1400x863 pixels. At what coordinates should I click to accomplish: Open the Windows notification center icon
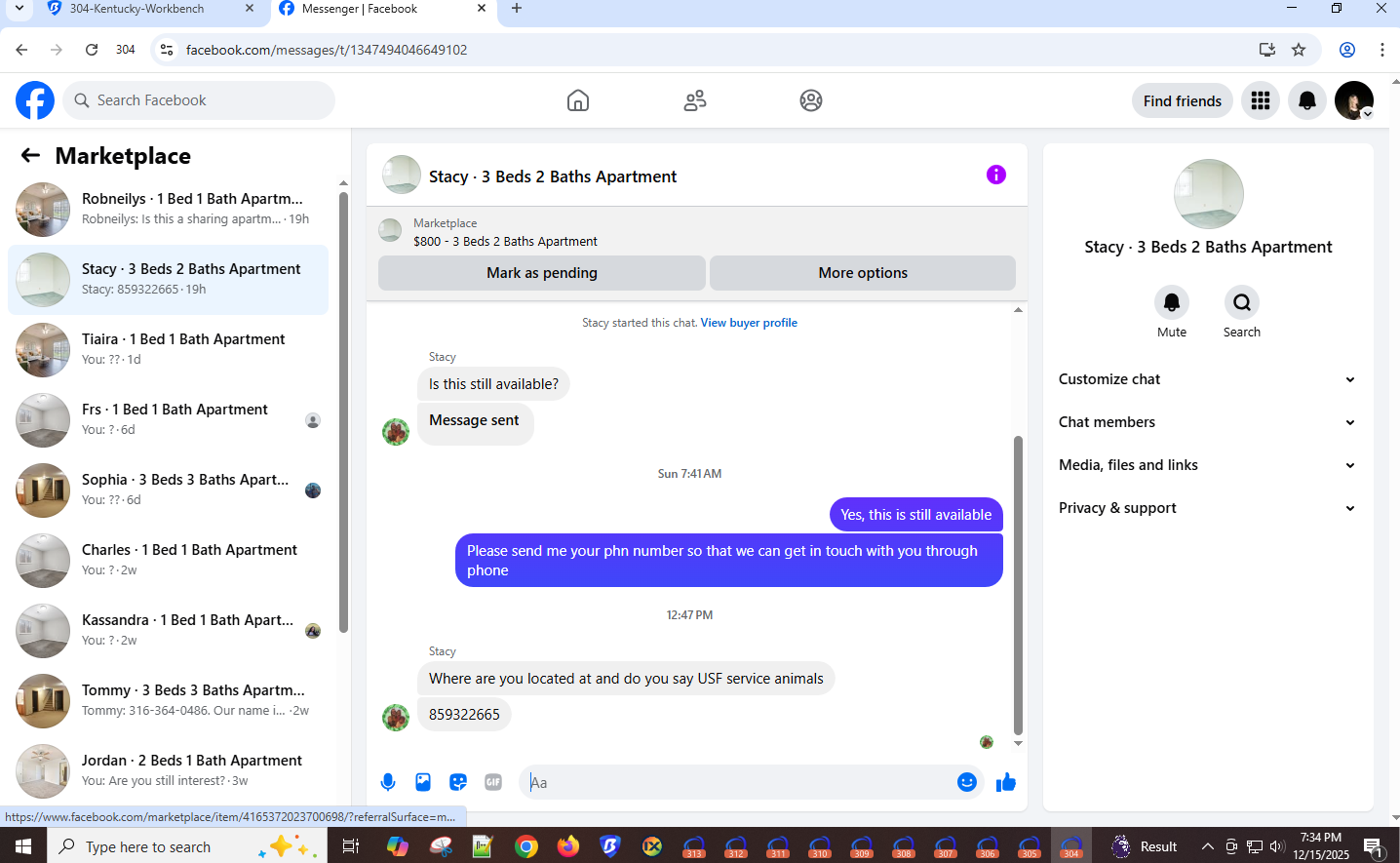(x=1374, y=846)
